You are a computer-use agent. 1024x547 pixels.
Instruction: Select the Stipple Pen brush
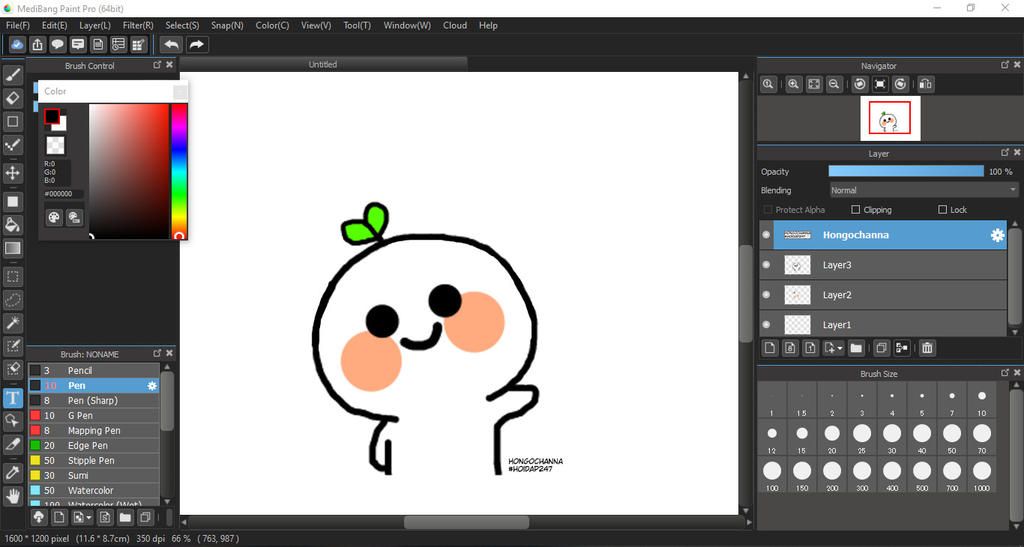(x=93, y=460)
